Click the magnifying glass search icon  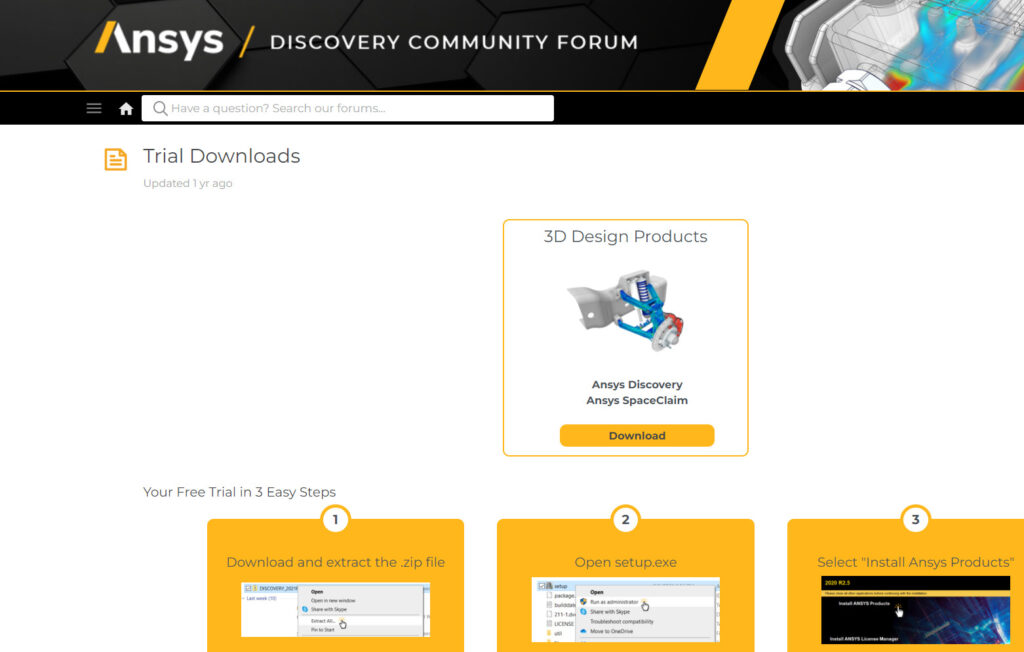tap(162, 108)
